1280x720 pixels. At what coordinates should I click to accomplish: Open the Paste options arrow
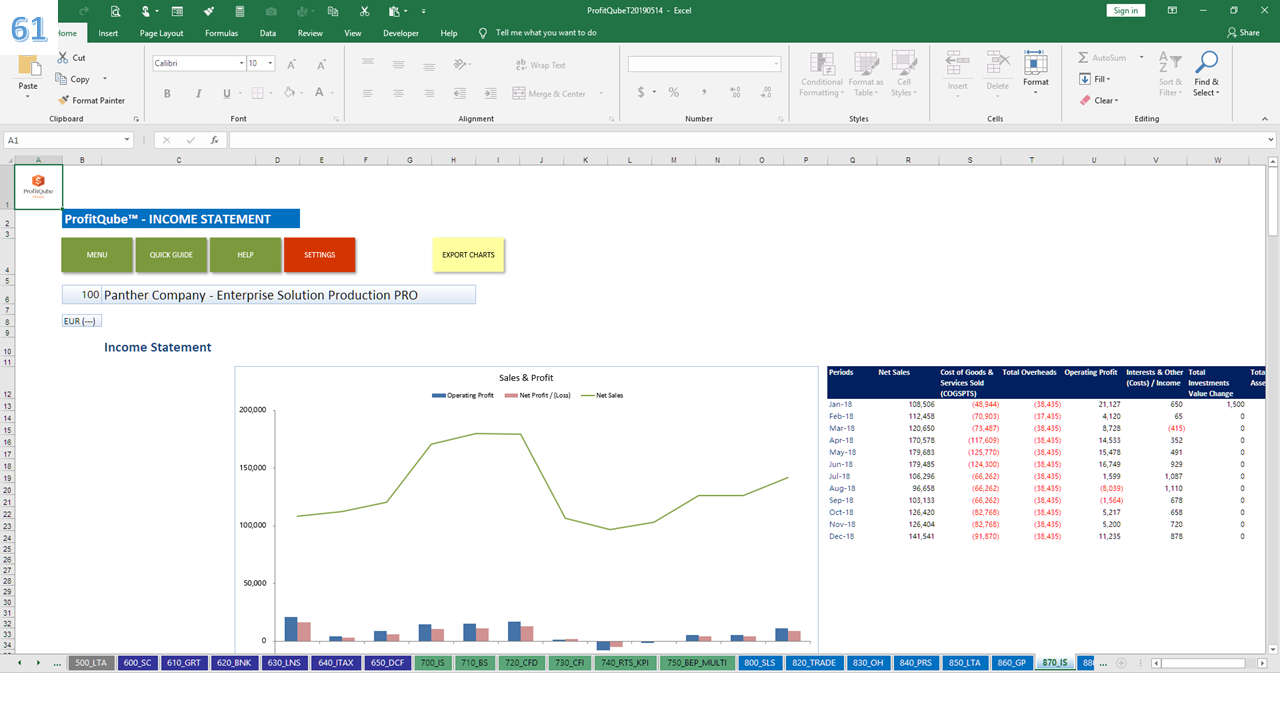tap(28, 97)
